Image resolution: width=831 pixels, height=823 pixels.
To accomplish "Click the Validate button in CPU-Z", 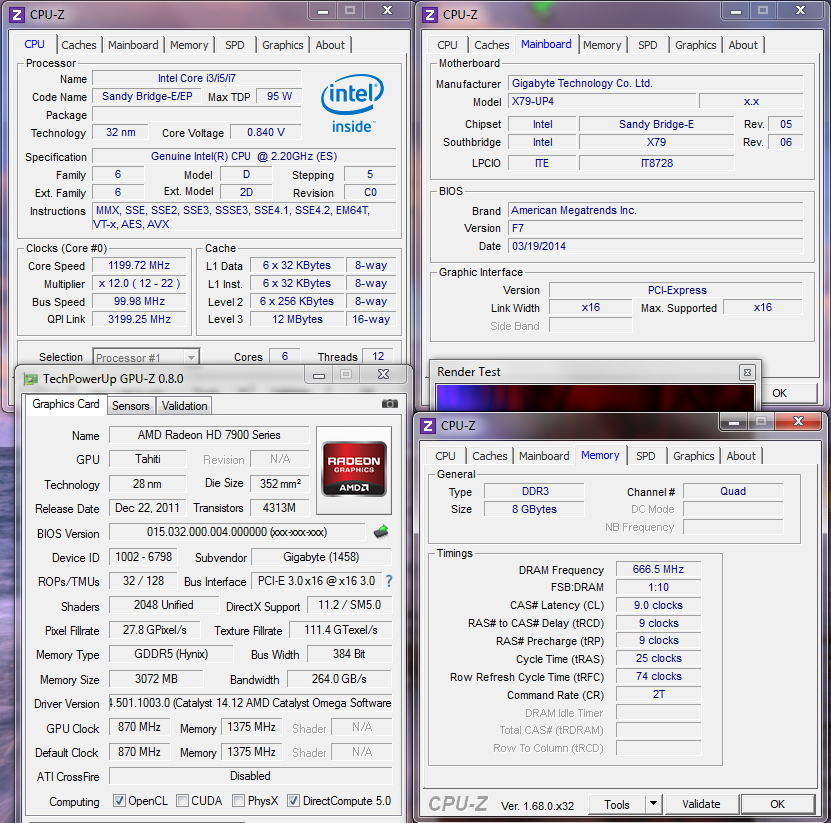I will [701, 804].
